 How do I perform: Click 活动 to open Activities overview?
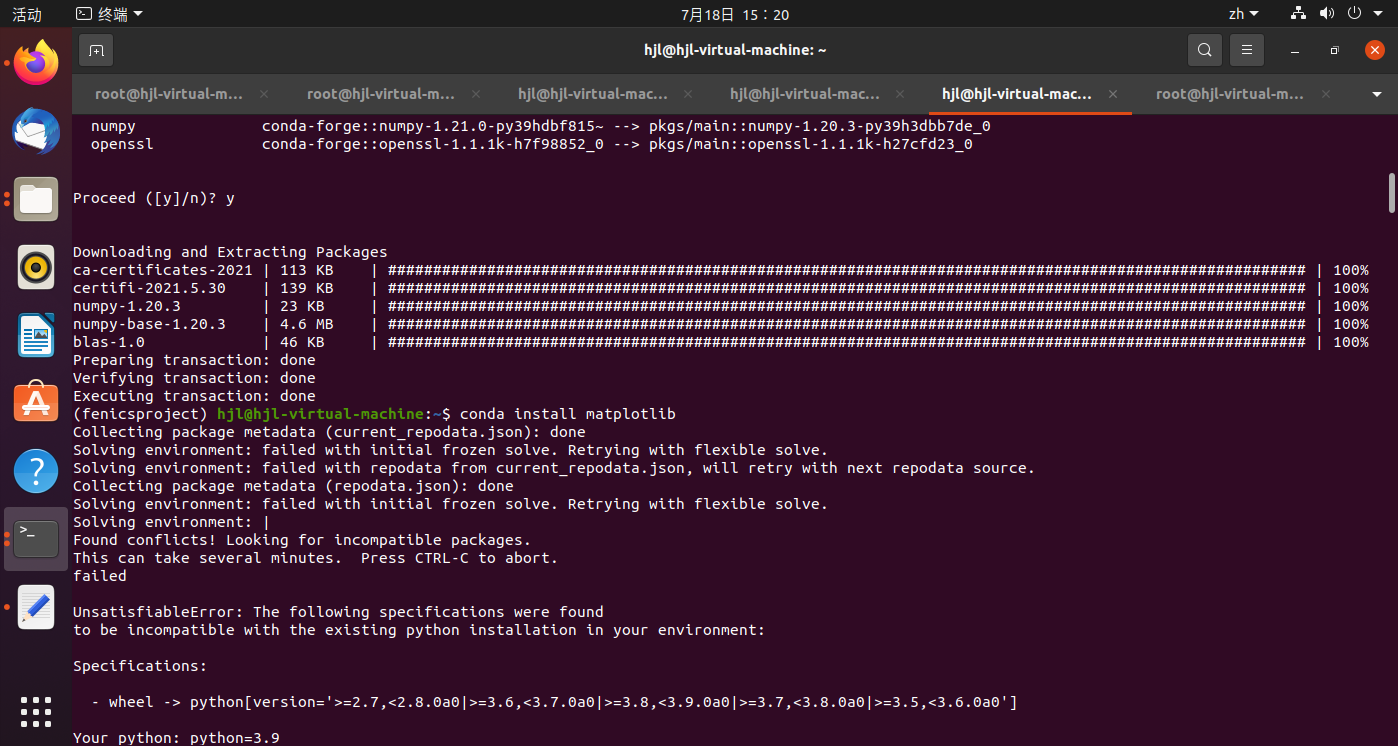click(x=26, y=14)
